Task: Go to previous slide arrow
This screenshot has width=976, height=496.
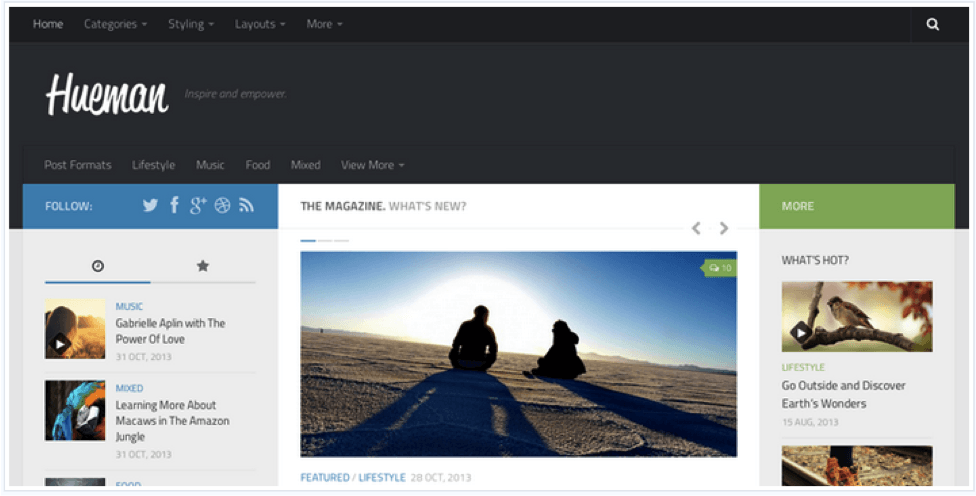Action: point(697,228)
